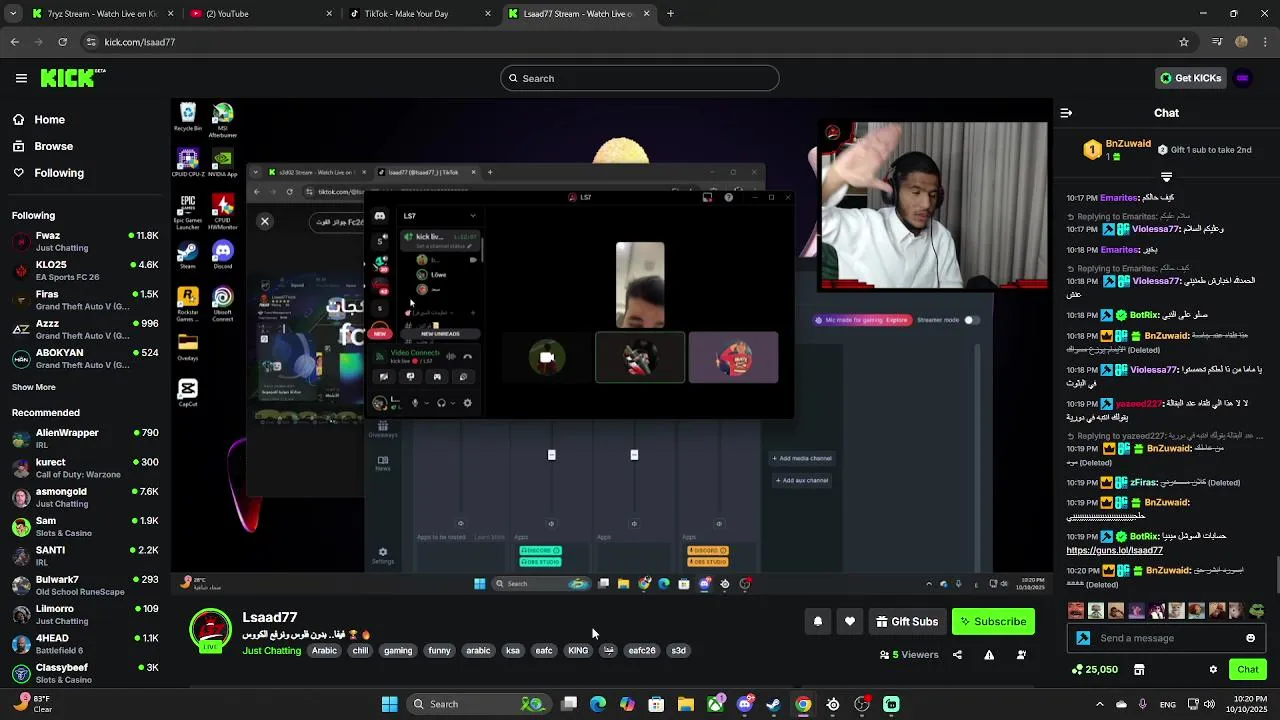The width and height of the screenshot is (1280, 720).
Task: Select the eafc26 tag
Action: (x=642, y=651)
